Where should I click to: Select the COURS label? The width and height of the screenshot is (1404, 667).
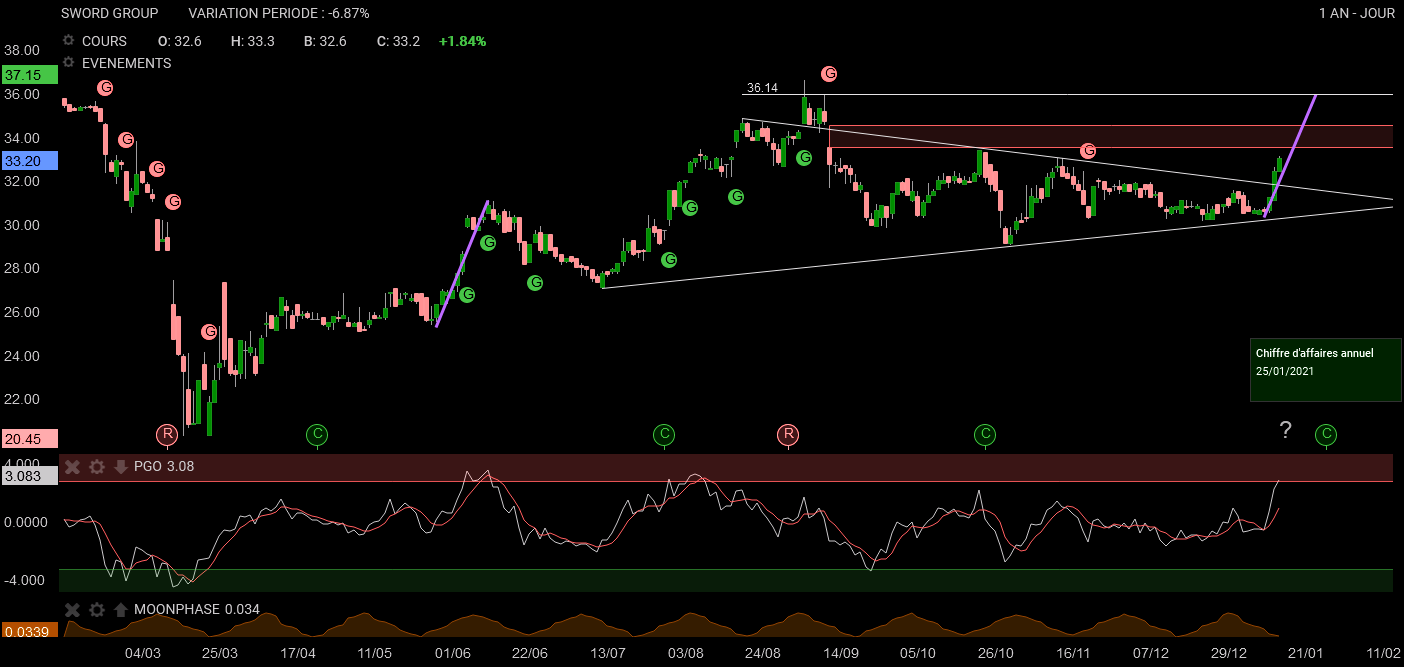tap(104, 41)
